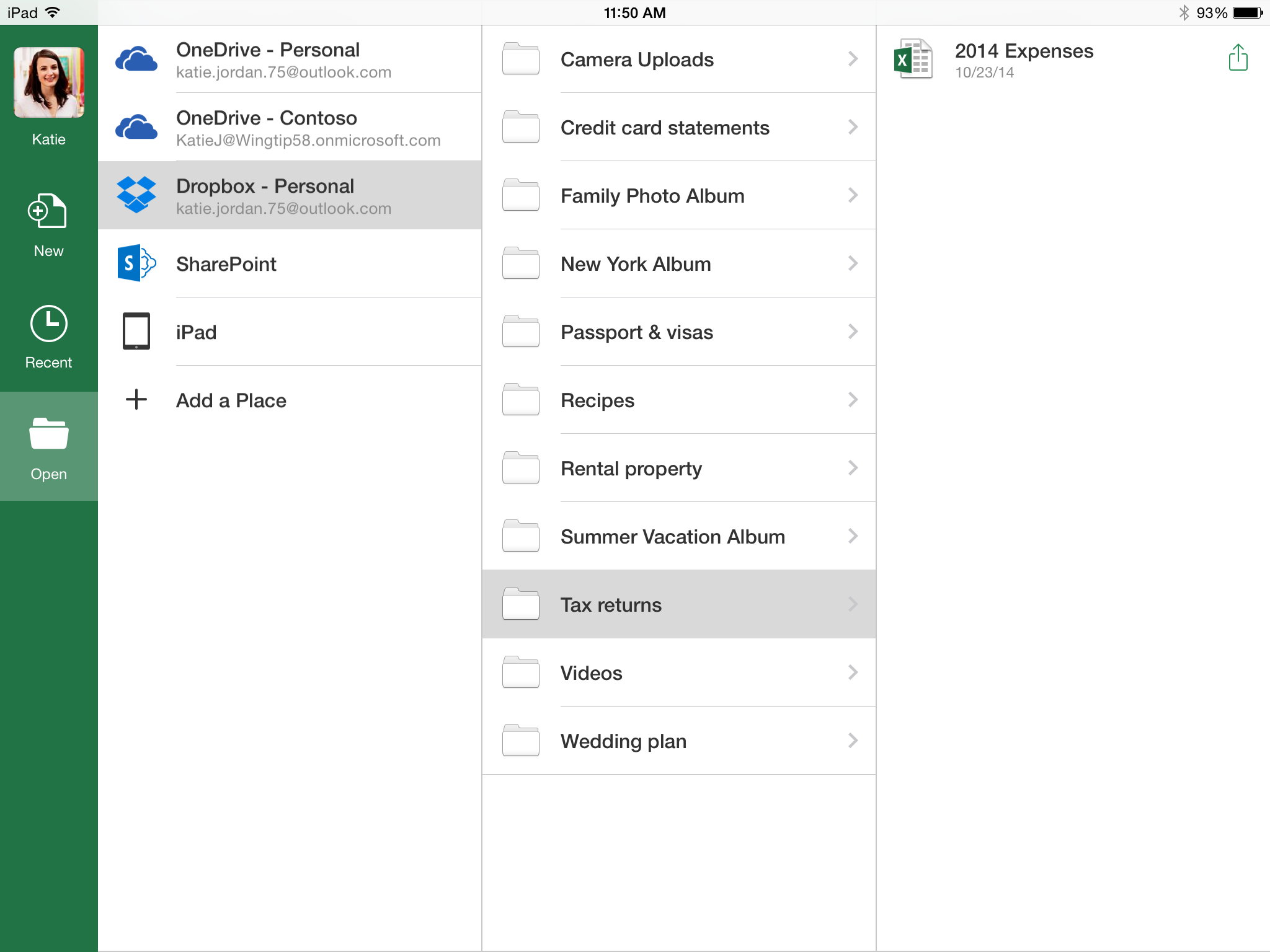Screen dimensions: 1270x952
Task: Select the Recent clock icon
Action: (x=48, y=324)
